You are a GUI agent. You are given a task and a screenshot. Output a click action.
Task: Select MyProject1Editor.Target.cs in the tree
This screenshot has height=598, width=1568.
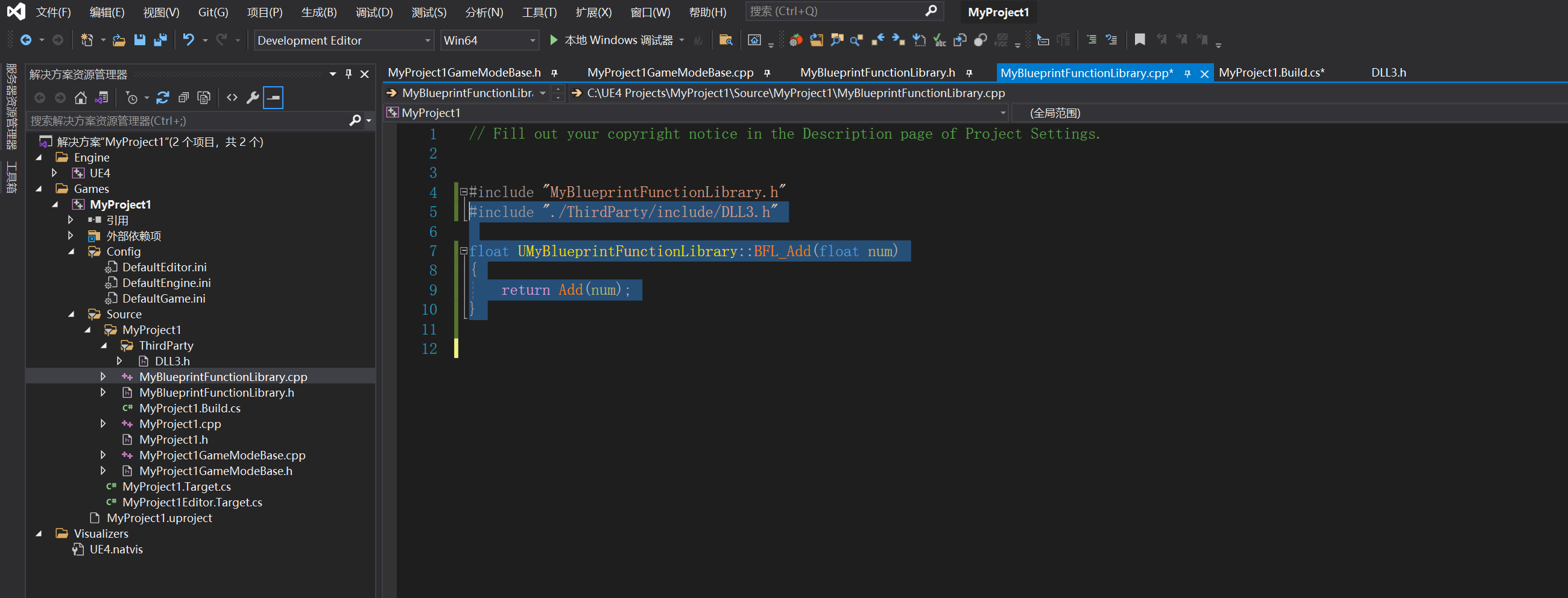point(192,502)
